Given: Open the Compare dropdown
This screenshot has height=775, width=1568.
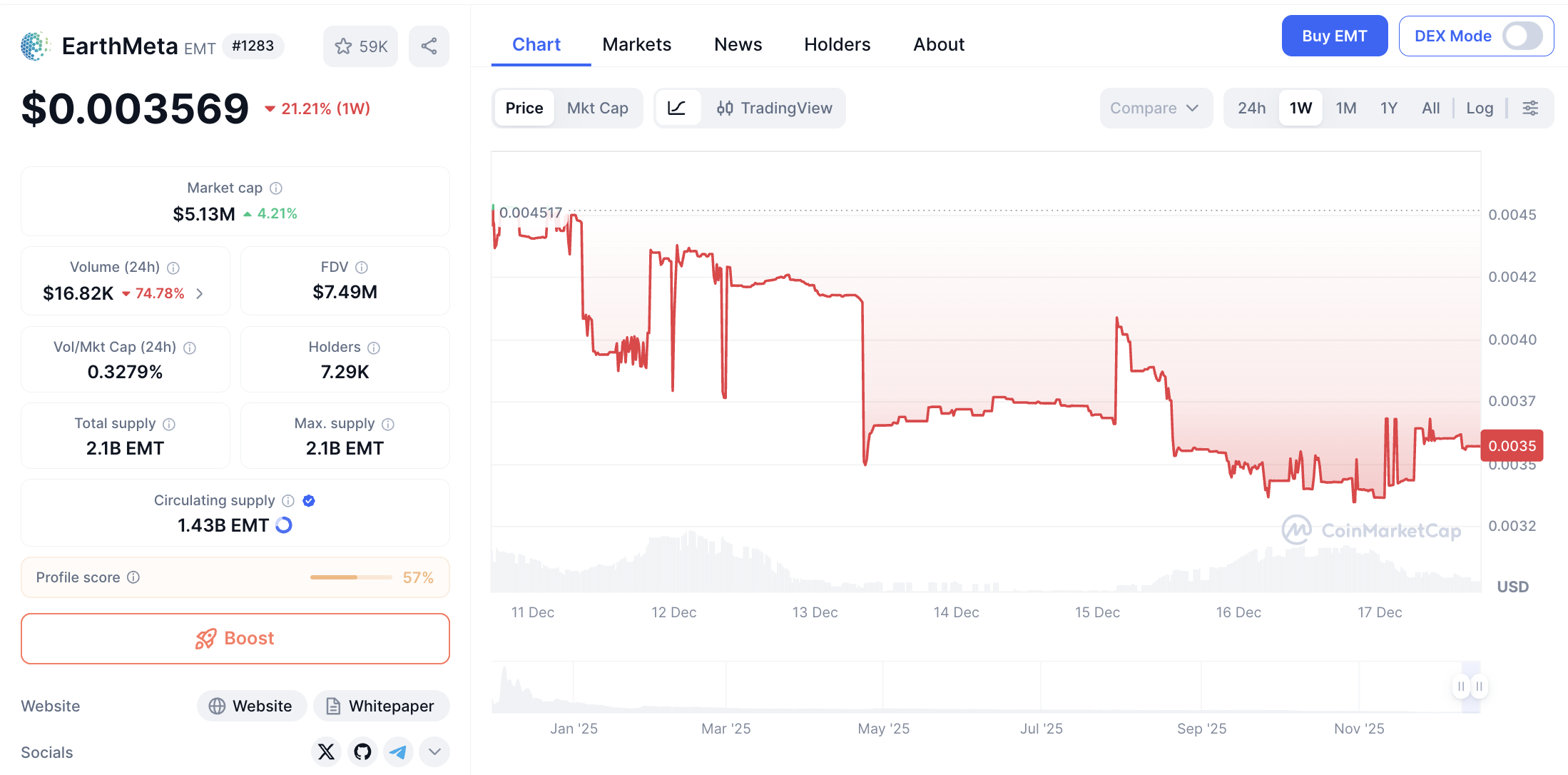Looking at the screenshot, I should (1154, 108).
